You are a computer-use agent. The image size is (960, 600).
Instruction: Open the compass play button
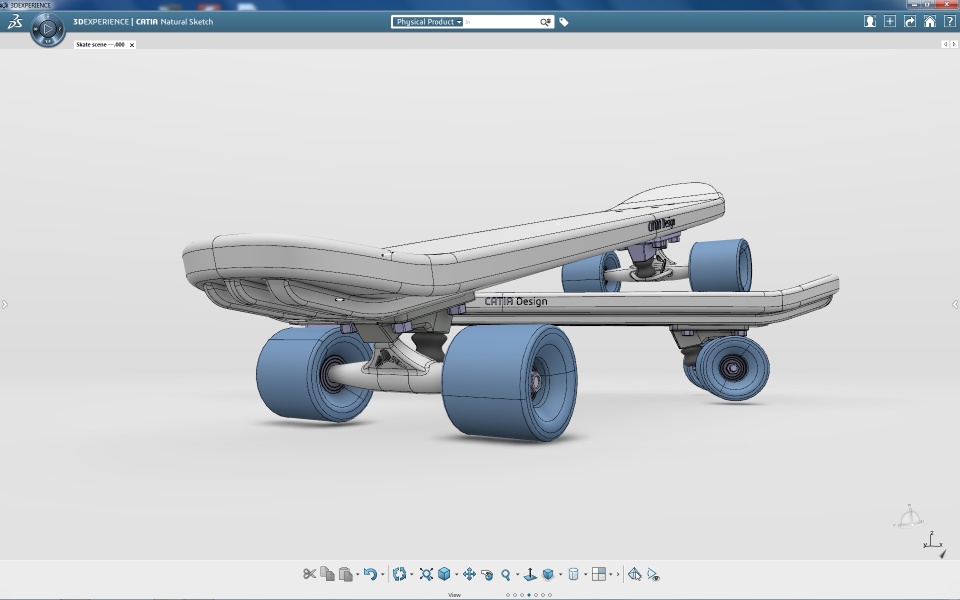point(48,28)
